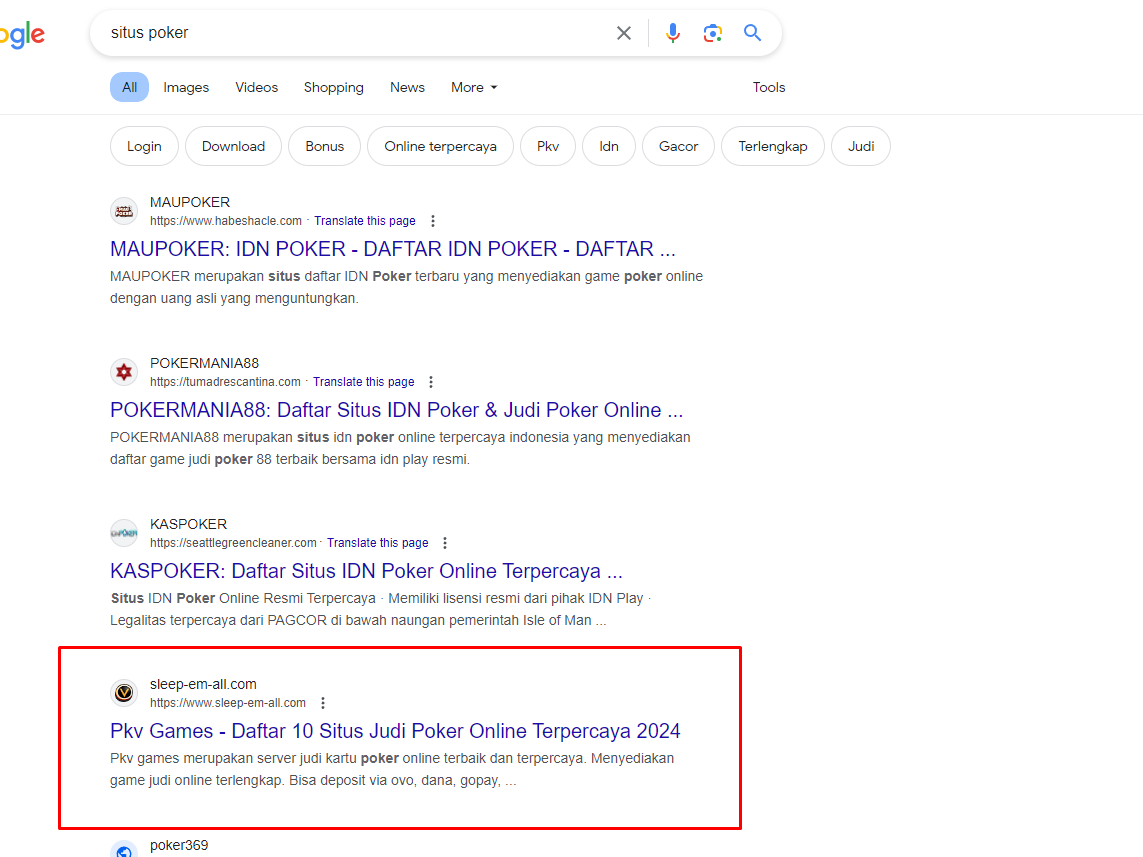Expand the More search categories dropdown
Image resolution: width=1143 pixels, height=857 pixels.
click(x=473, y=87)
